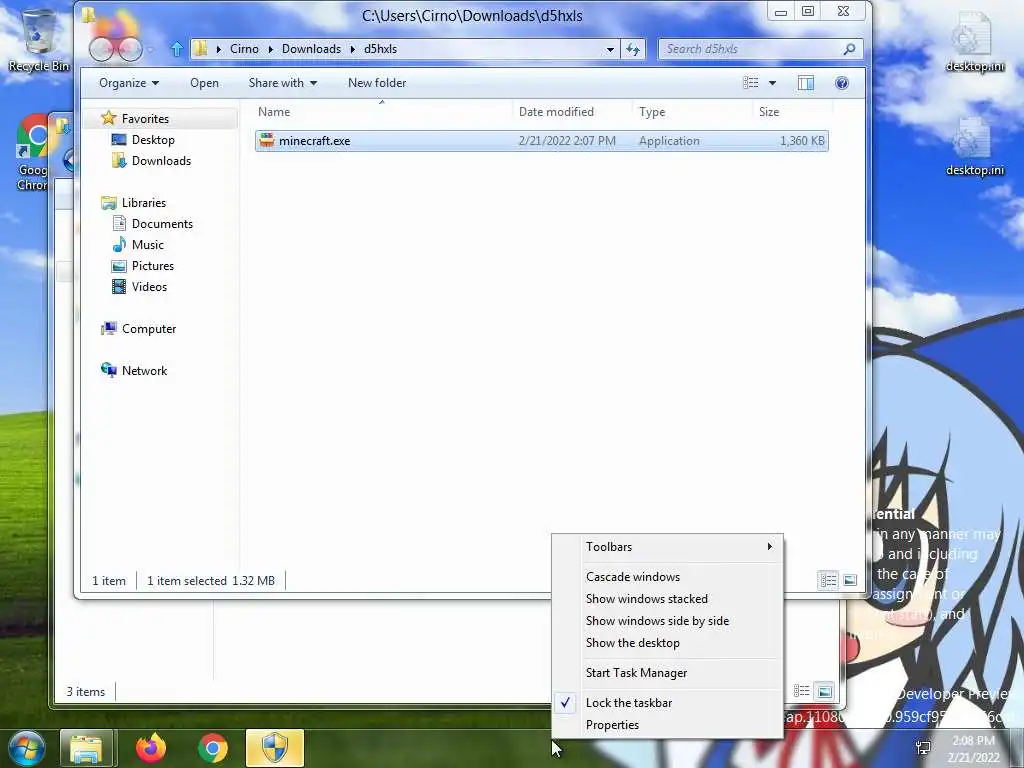Click New folder button
This screenshot has width=1024, height=768.
pyautogui.click(x=377, y=83)
